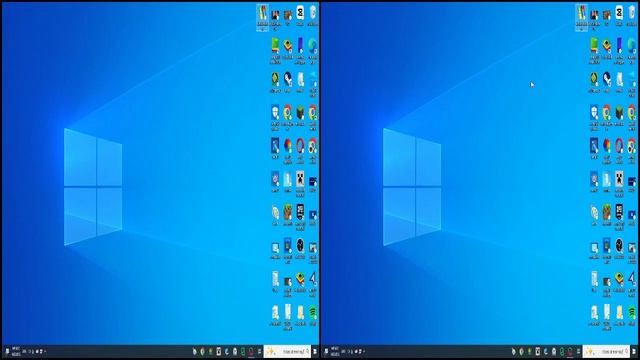Click the active red taskbar app, left desktop
Viewport: 640px width, 360px height.
point(251,351)
